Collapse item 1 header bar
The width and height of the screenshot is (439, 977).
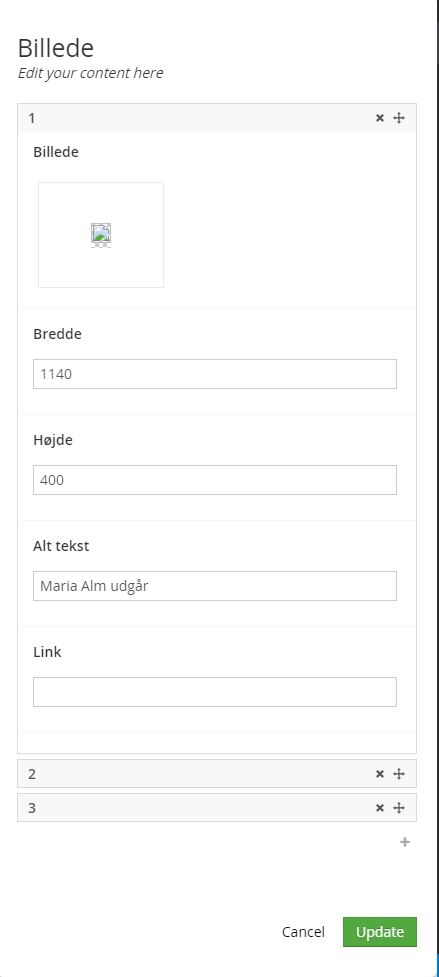pos(217,118)
